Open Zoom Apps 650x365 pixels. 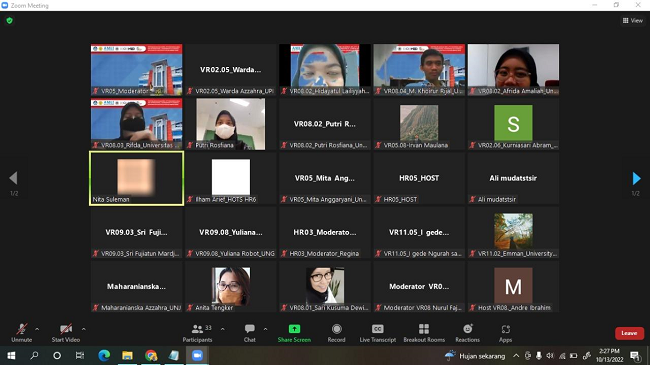coord(505,333)
